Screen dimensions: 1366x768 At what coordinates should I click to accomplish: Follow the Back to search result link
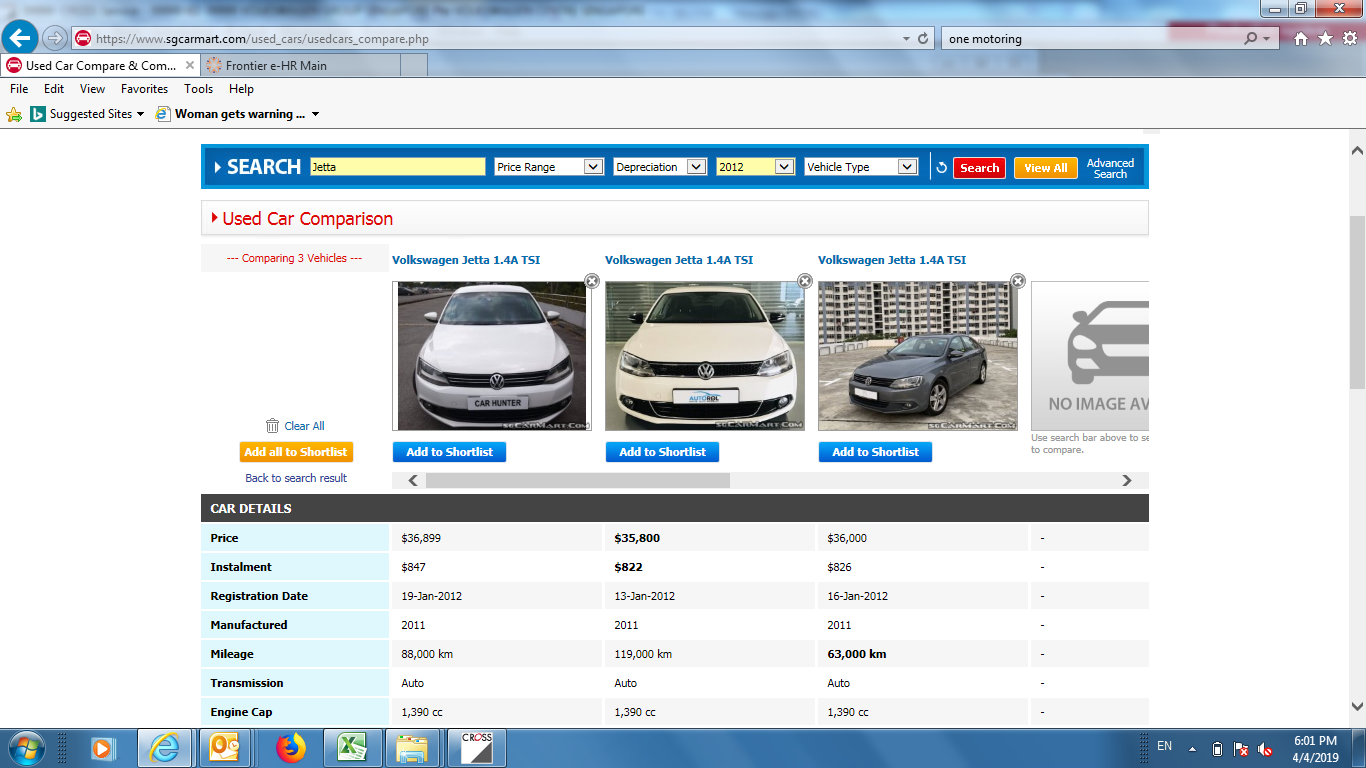(x=296, y=478)
